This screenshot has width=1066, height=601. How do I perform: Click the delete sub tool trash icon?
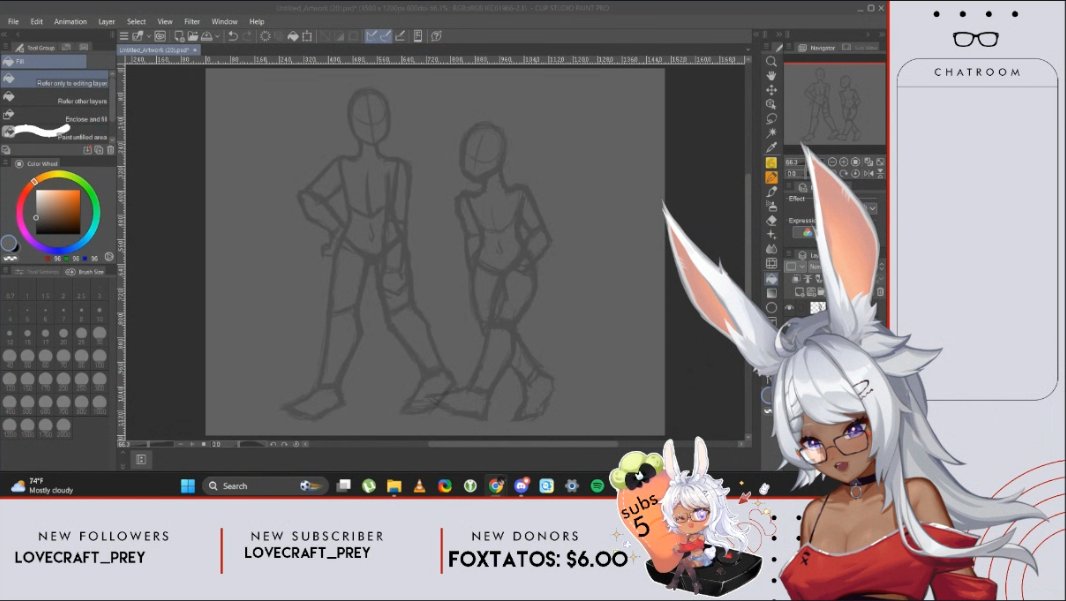[x=110, y=150]
